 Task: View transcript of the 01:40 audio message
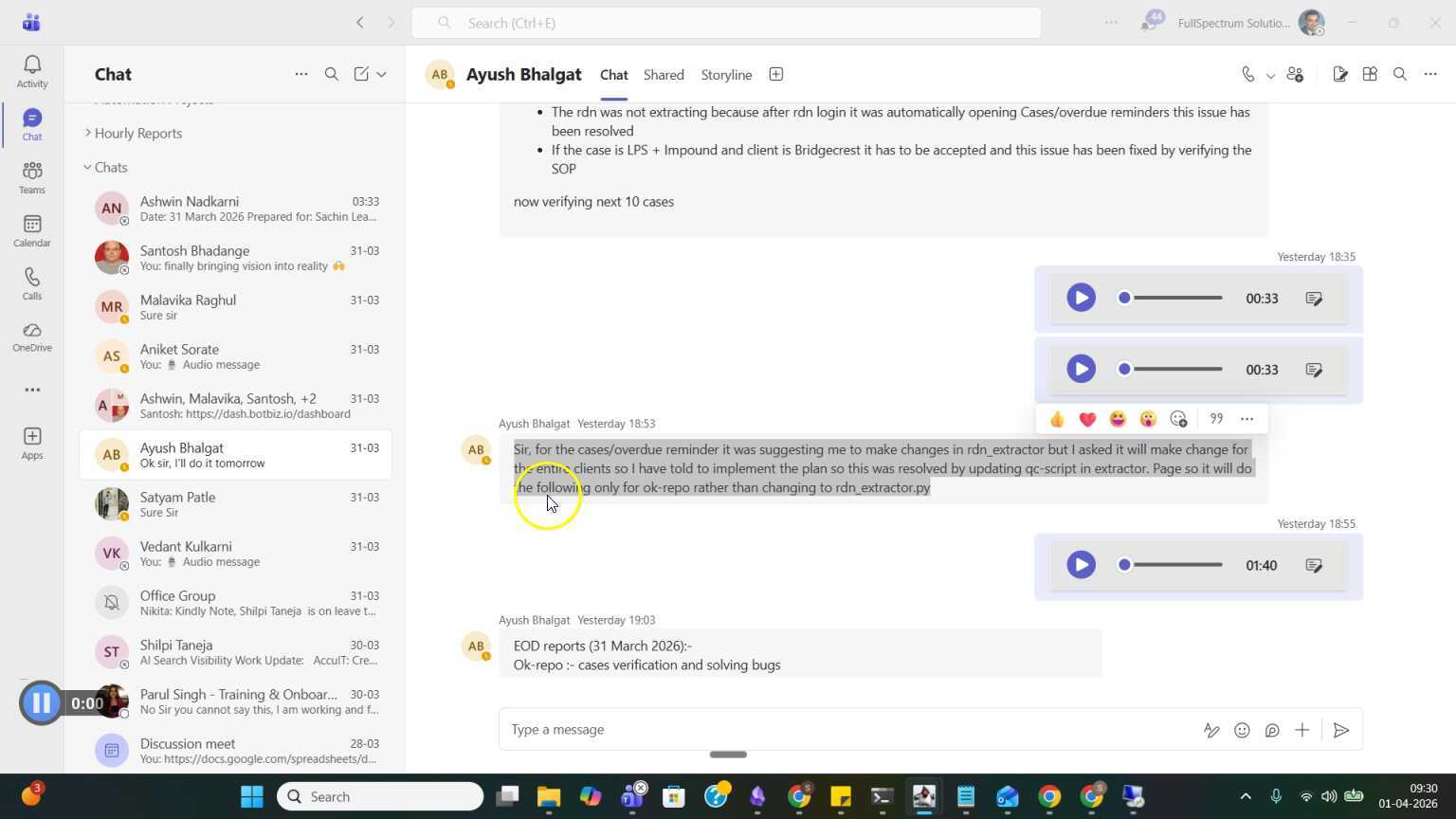(1314, 565)
